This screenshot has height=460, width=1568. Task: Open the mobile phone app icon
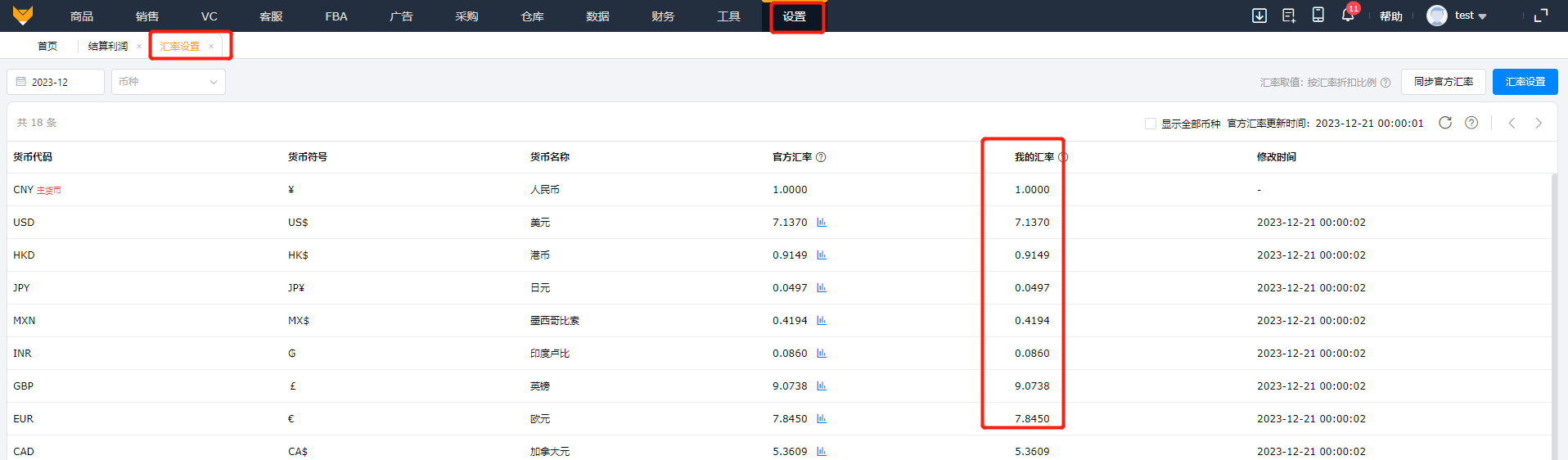(1318, 15)
